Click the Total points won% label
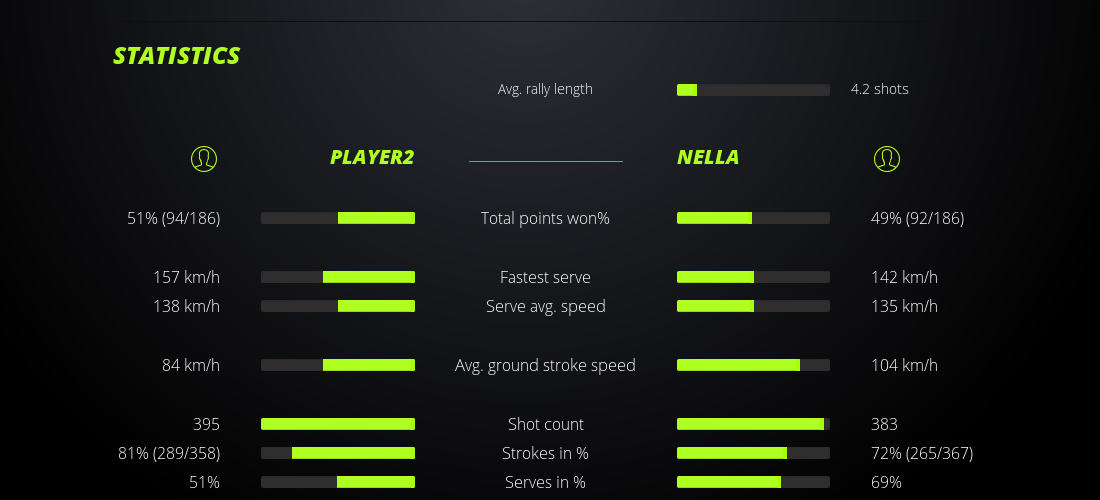This screenshot has height=500, width=1100. [545, 218]
